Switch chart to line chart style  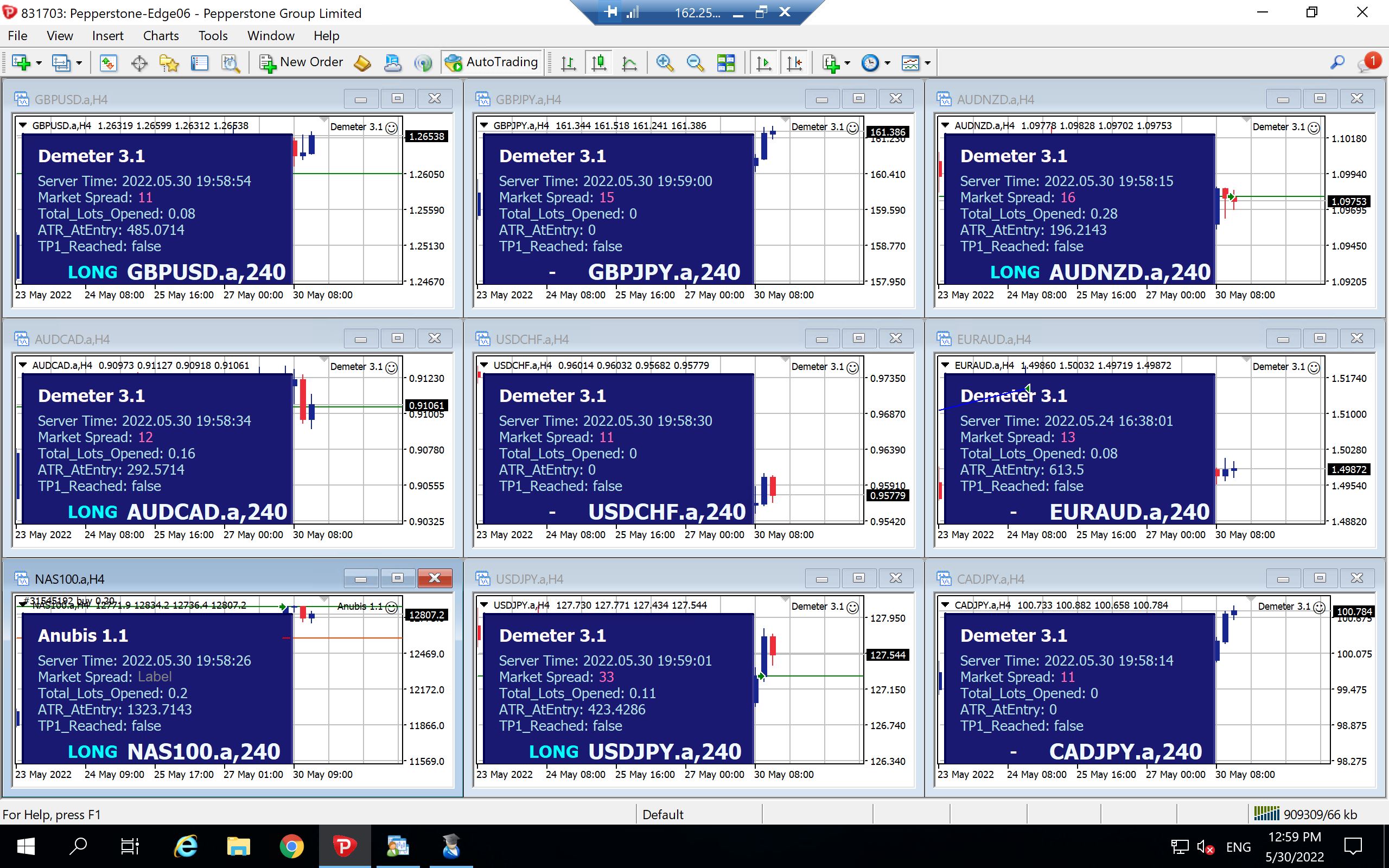[629, 62]
